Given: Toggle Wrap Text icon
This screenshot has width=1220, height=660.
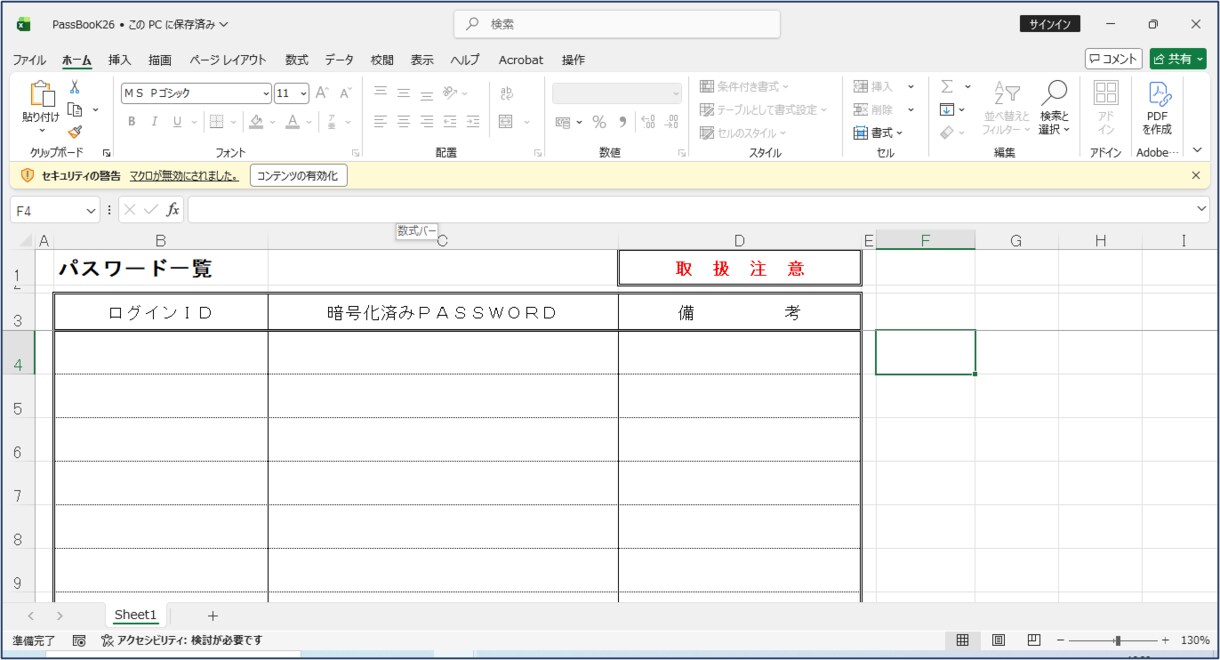Looking at the screenshot, I should [x=506, y=93].
